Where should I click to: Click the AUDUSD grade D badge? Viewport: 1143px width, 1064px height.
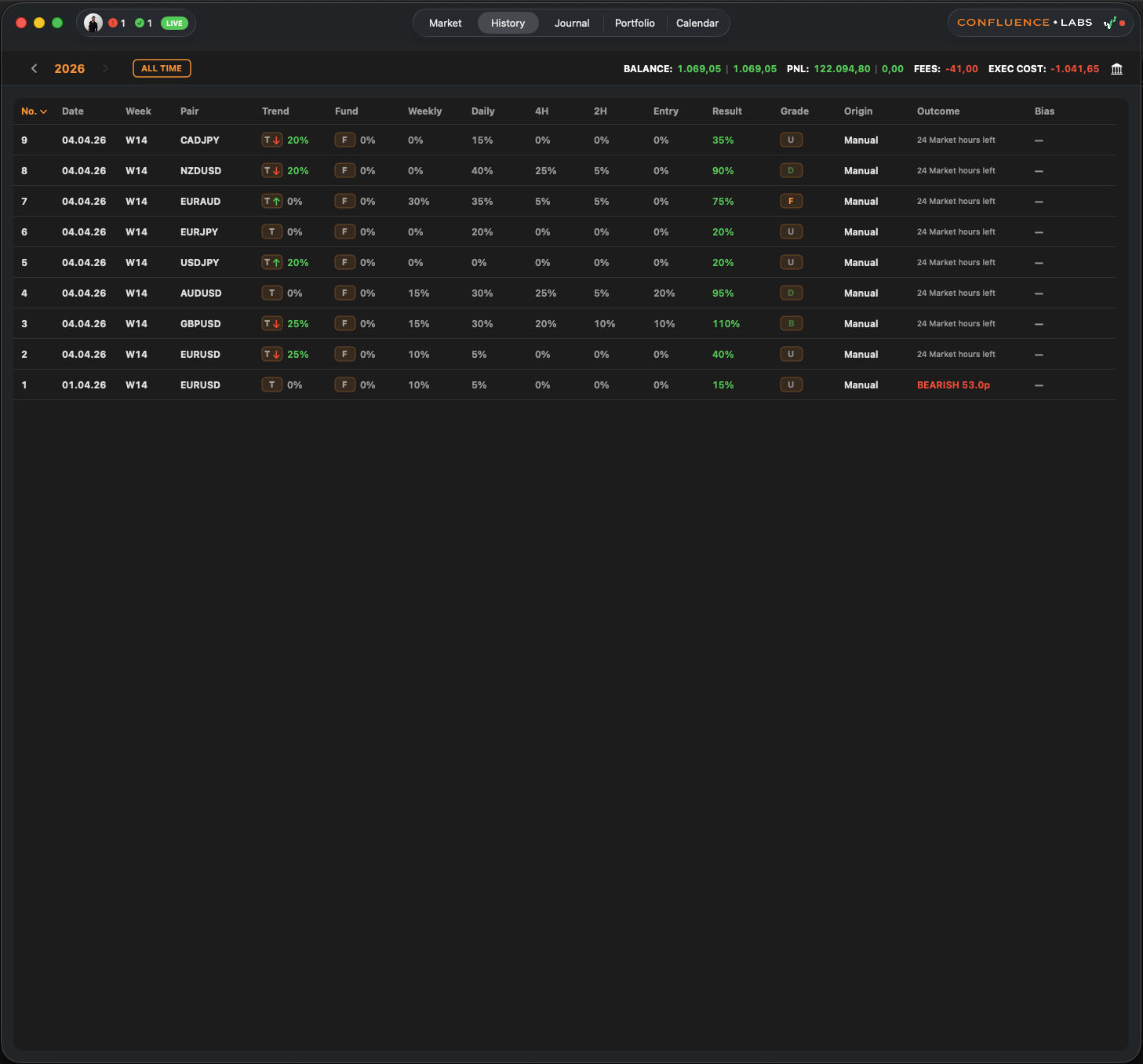tap(791, 293)
